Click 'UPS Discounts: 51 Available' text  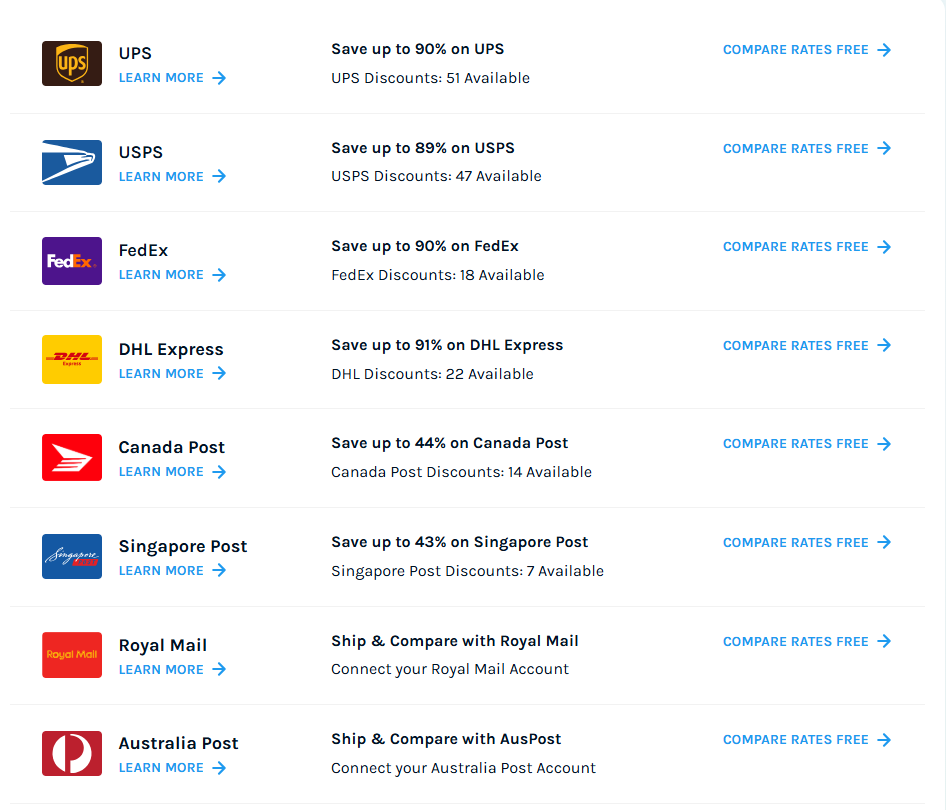[x=431, y=78]
